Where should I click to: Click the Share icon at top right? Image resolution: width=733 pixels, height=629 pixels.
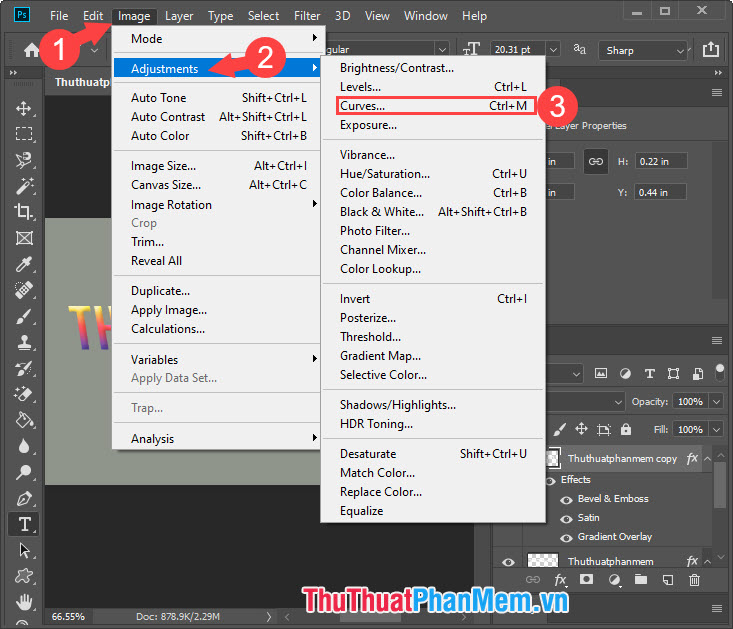point(711,49)
